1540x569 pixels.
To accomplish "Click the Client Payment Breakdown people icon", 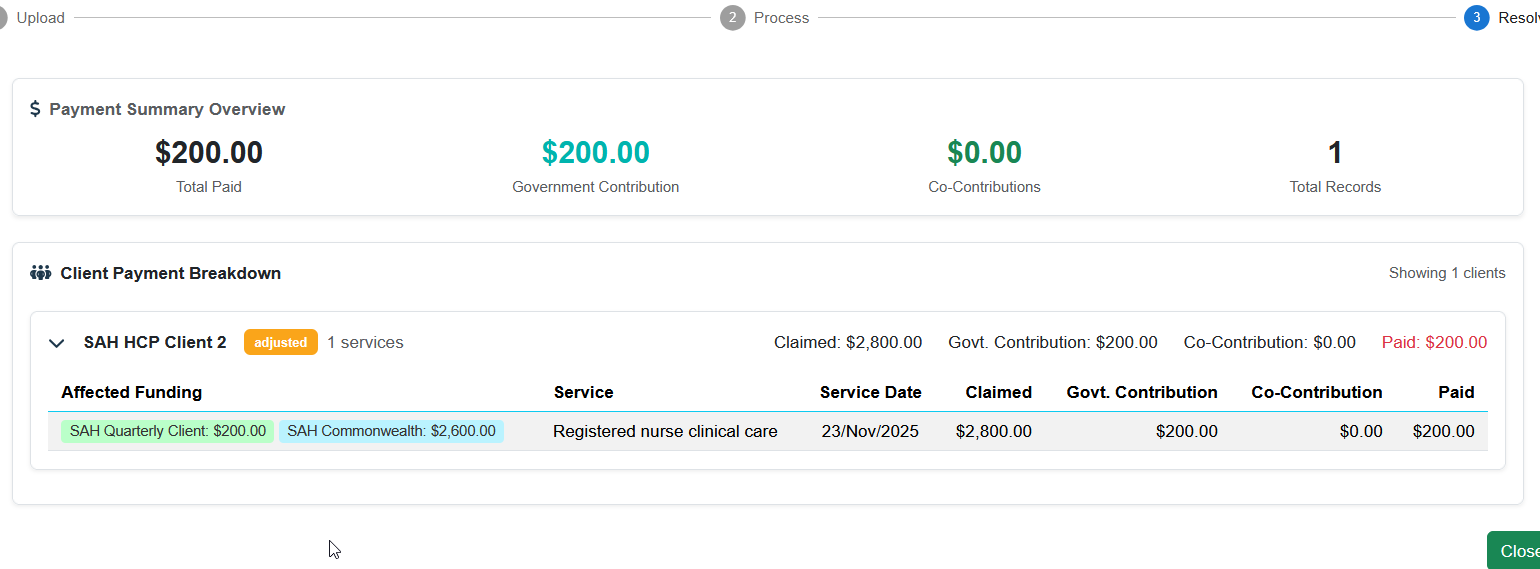I will pyautogui.click(x=40, y=273).
